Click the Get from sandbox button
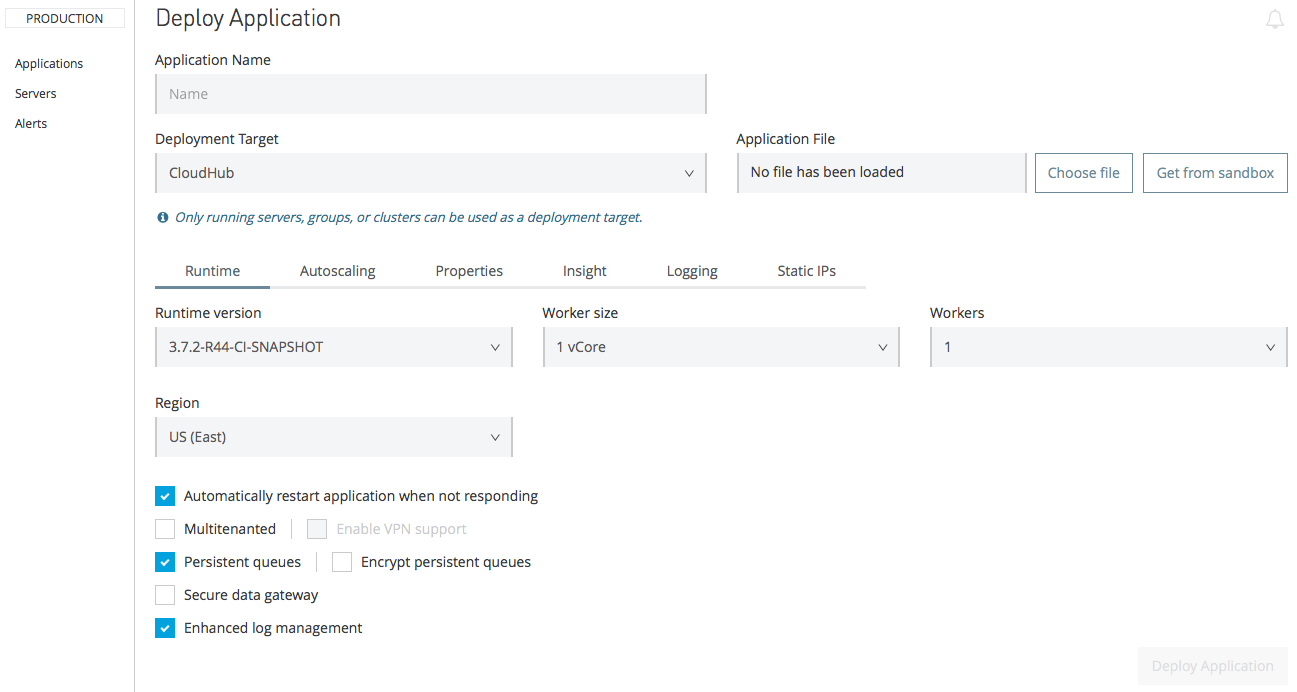The width and height of the screenshot is (1297, 692). (1215, 173)
